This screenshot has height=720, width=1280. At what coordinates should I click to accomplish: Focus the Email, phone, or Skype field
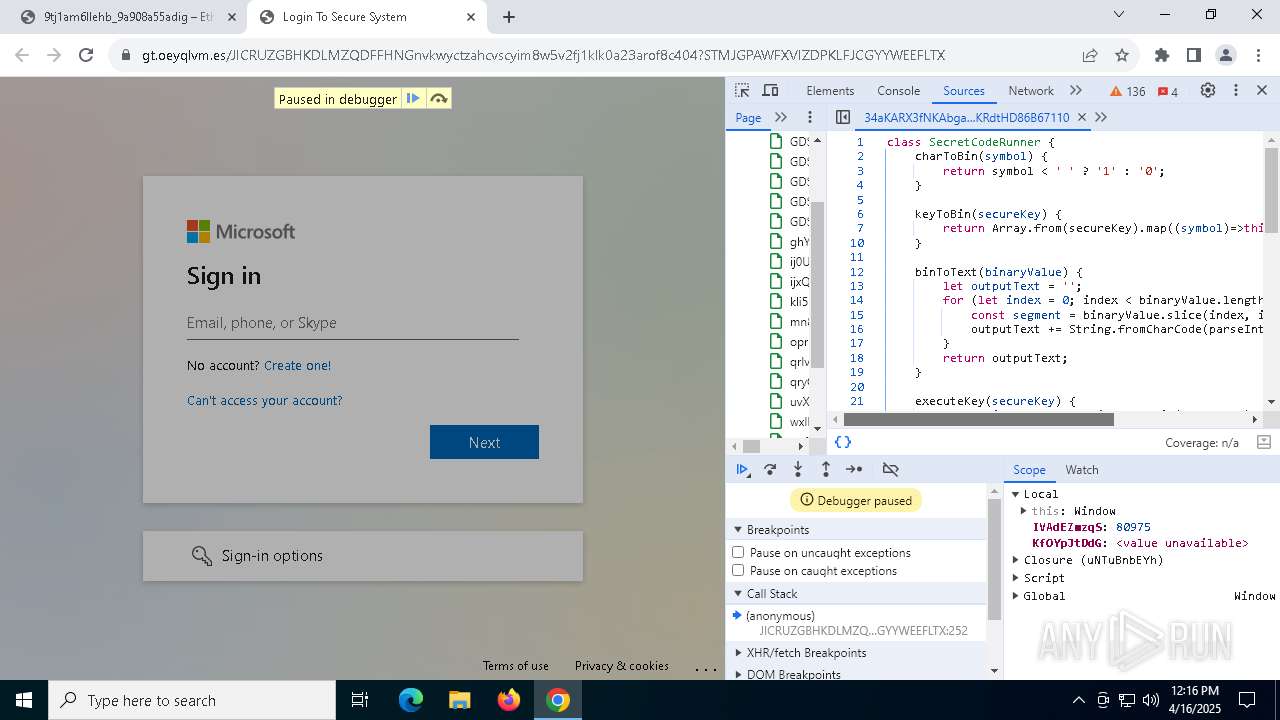tap(352, 323)
